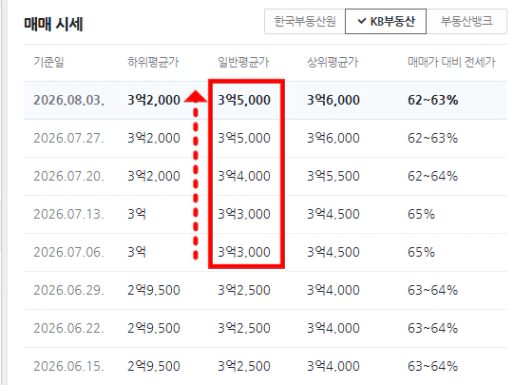Click the 일반평균가 column header

pyautogui.click(x=243, y=62)
